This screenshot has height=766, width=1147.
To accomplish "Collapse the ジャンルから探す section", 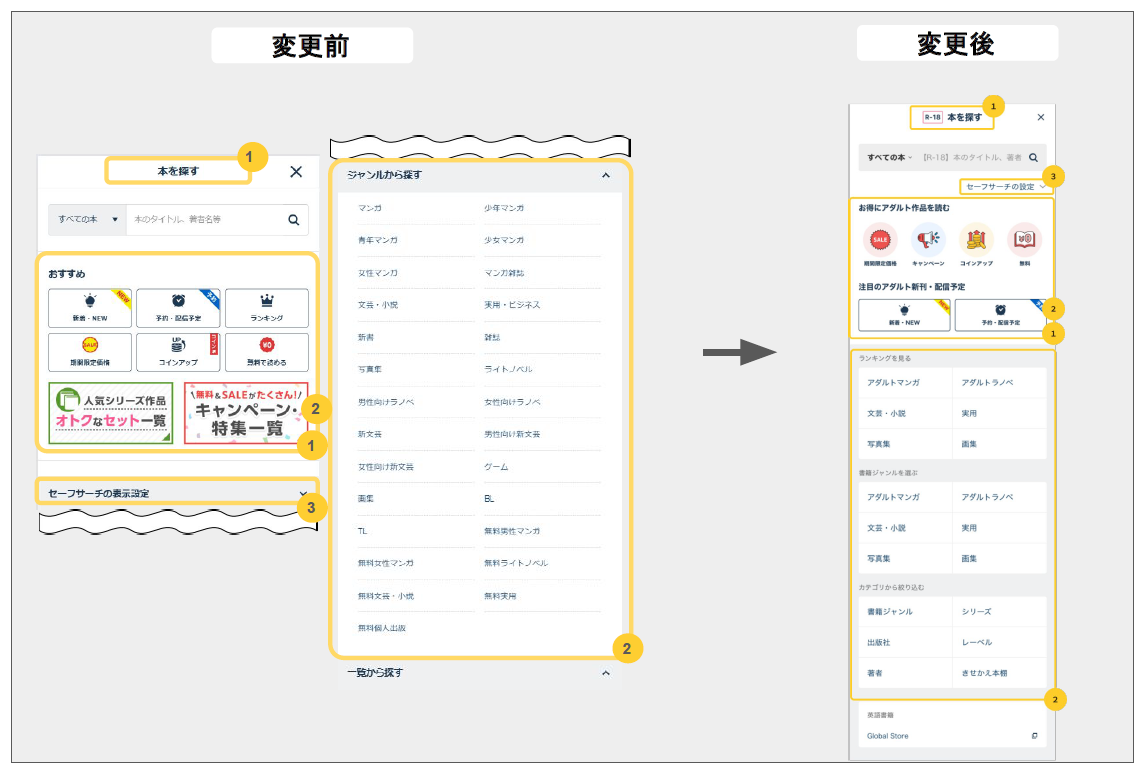I will (605, 175).
